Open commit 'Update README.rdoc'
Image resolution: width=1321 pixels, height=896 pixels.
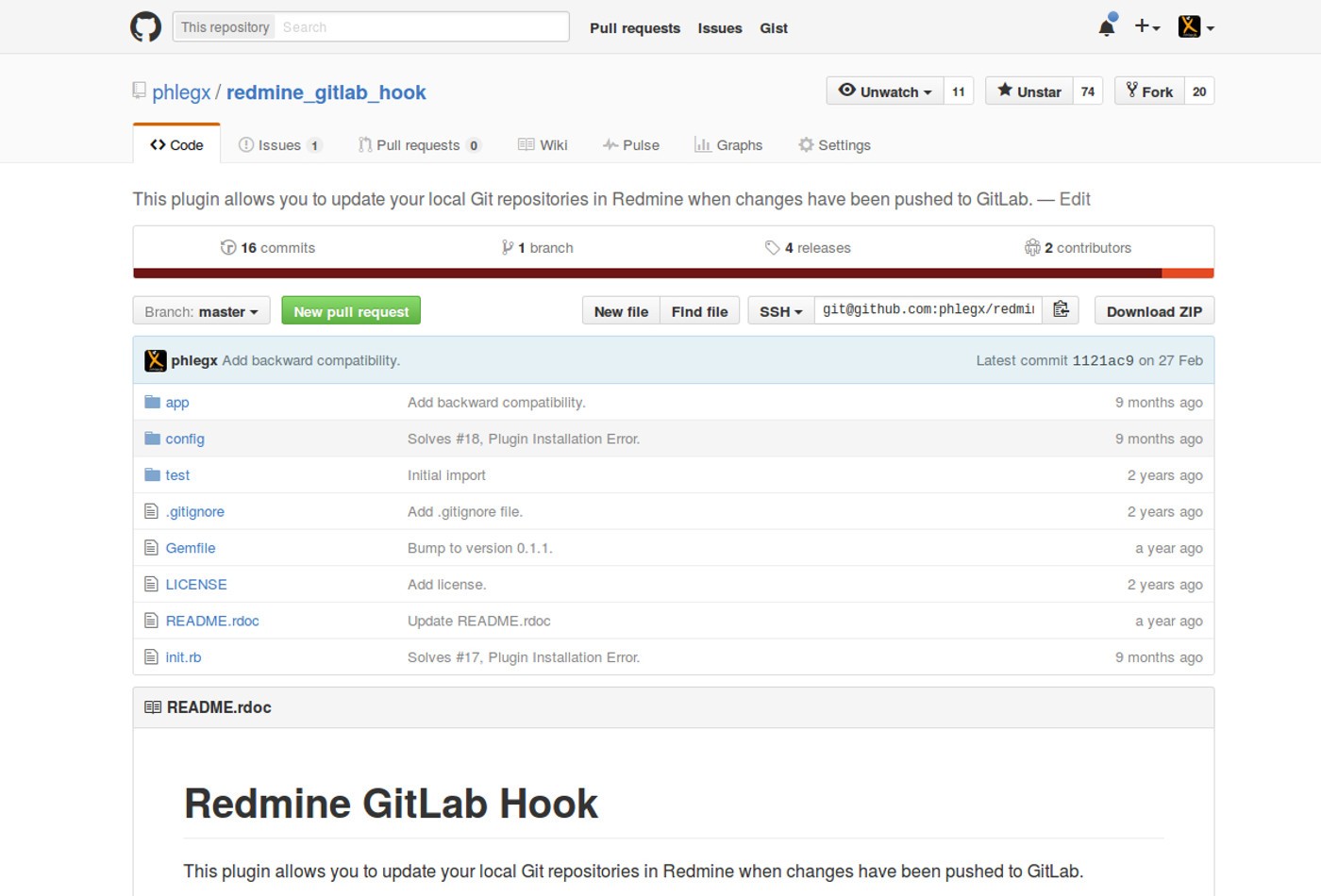(x=478, y=621)
